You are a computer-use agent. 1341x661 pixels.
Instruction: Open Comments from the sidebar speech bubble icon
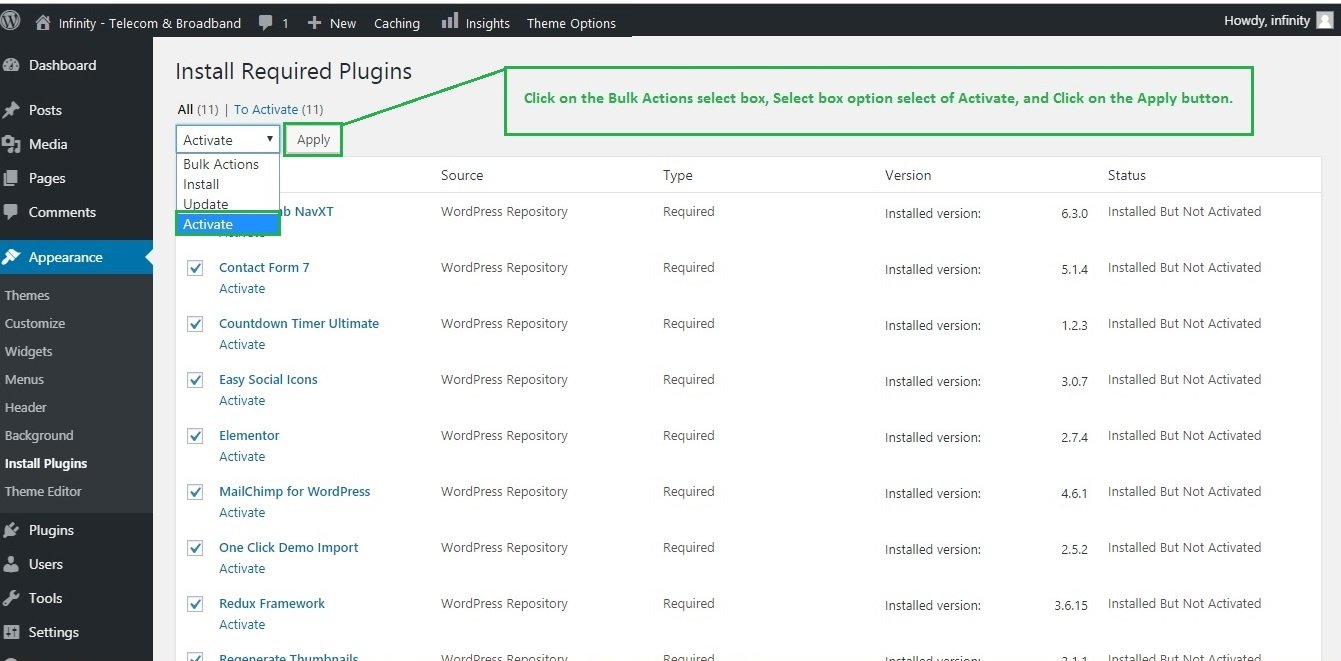click(x=12, y=212)
